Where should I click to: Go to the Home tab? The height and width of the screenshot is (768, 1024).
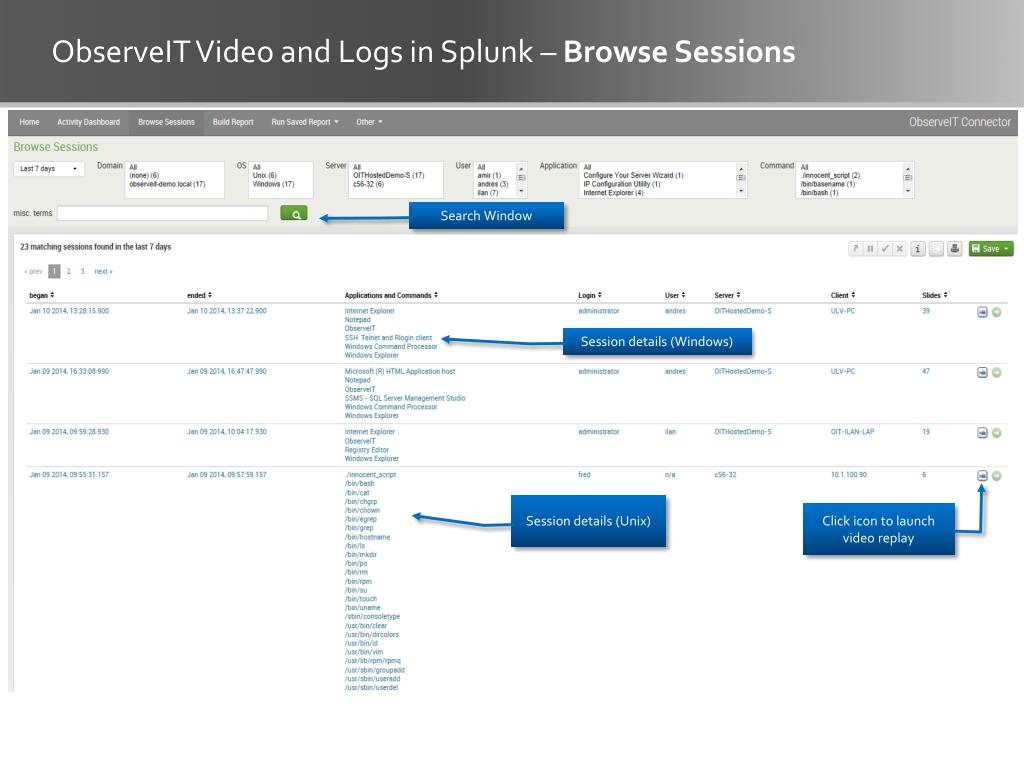(29, 122)
